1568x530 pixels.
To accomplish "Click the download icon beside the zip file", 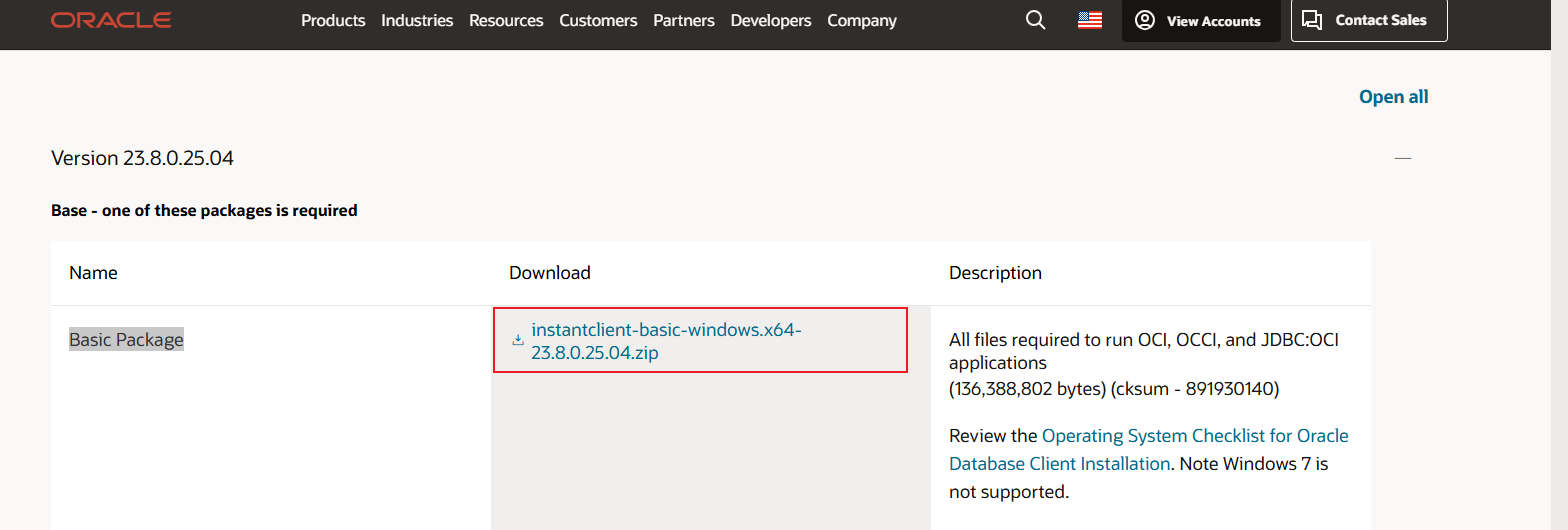I will [518, 340].
